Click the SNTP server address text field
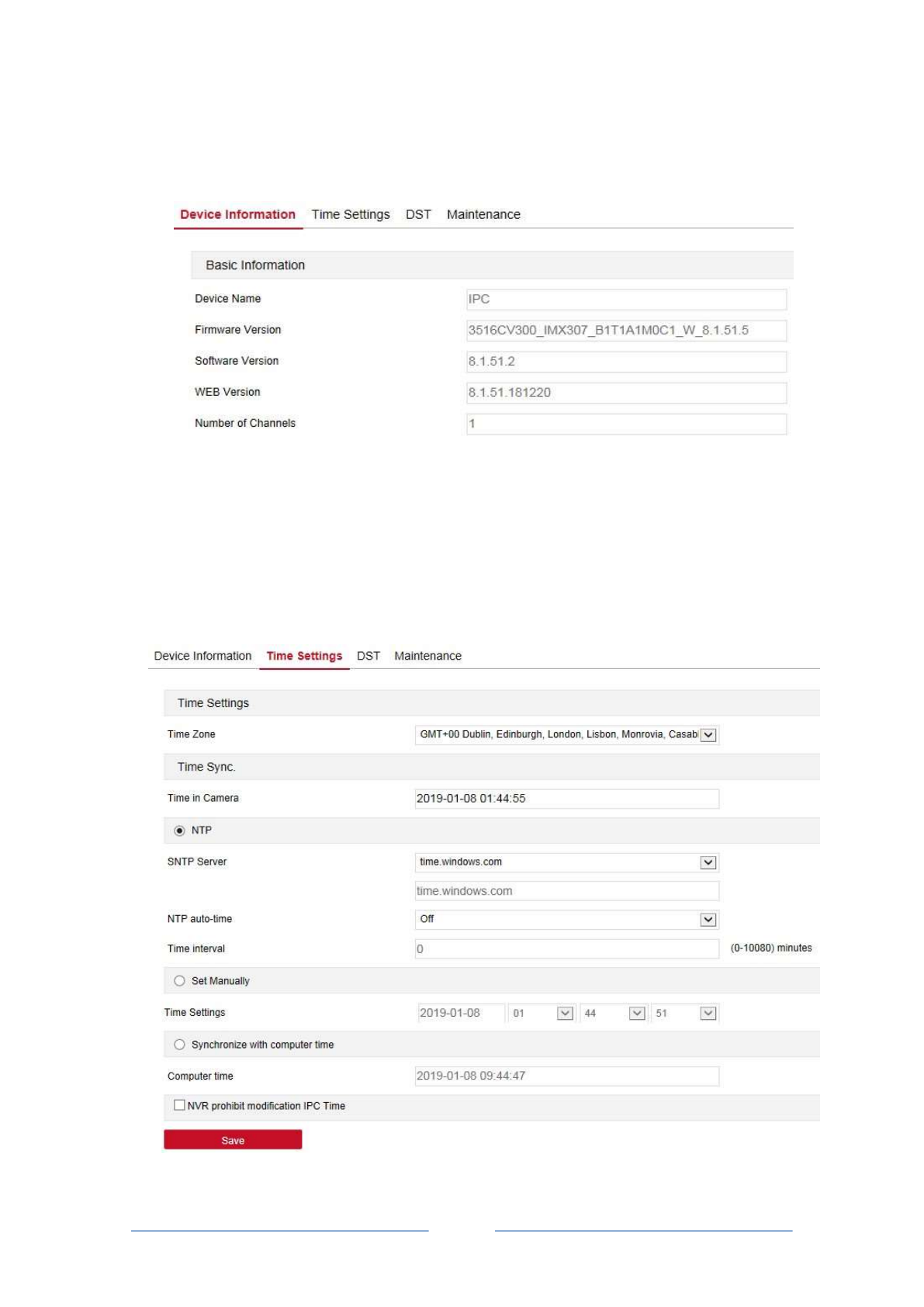This screenshot has height=1307, width=924. 566,891
